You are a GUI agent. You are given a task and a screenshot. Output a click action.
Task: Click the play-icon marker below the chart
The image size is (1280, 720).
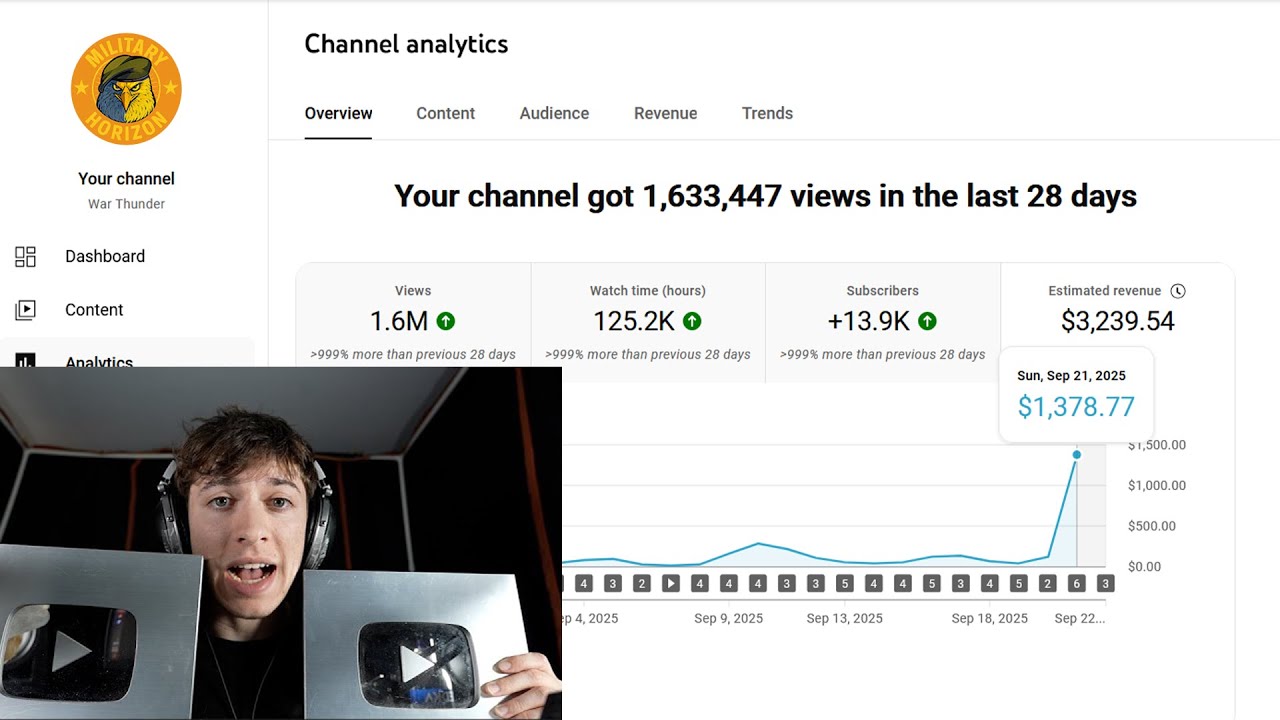[671, 583]
